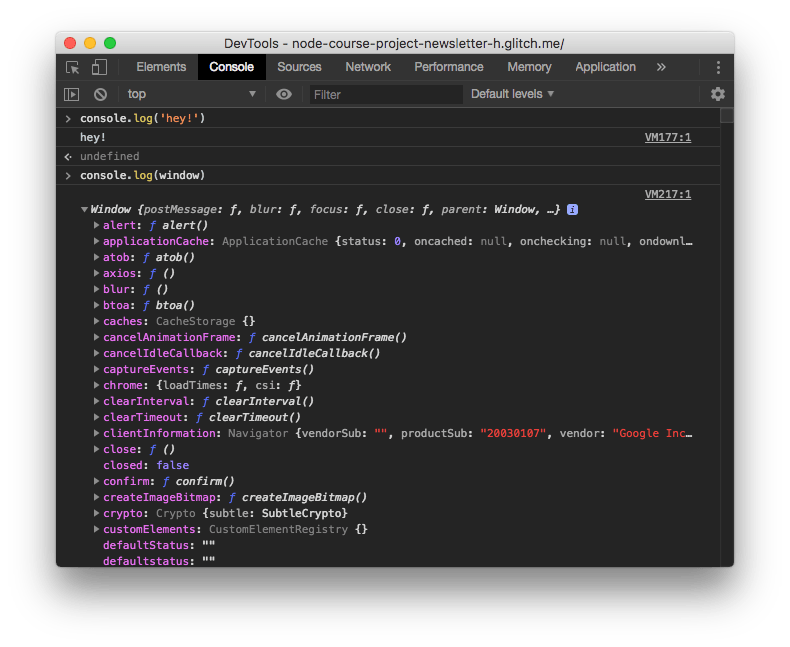The width and height of the screenshot is (790, 647).
Task: Expand the caches CacheStorage entry
Action: [x=96, y=321]
